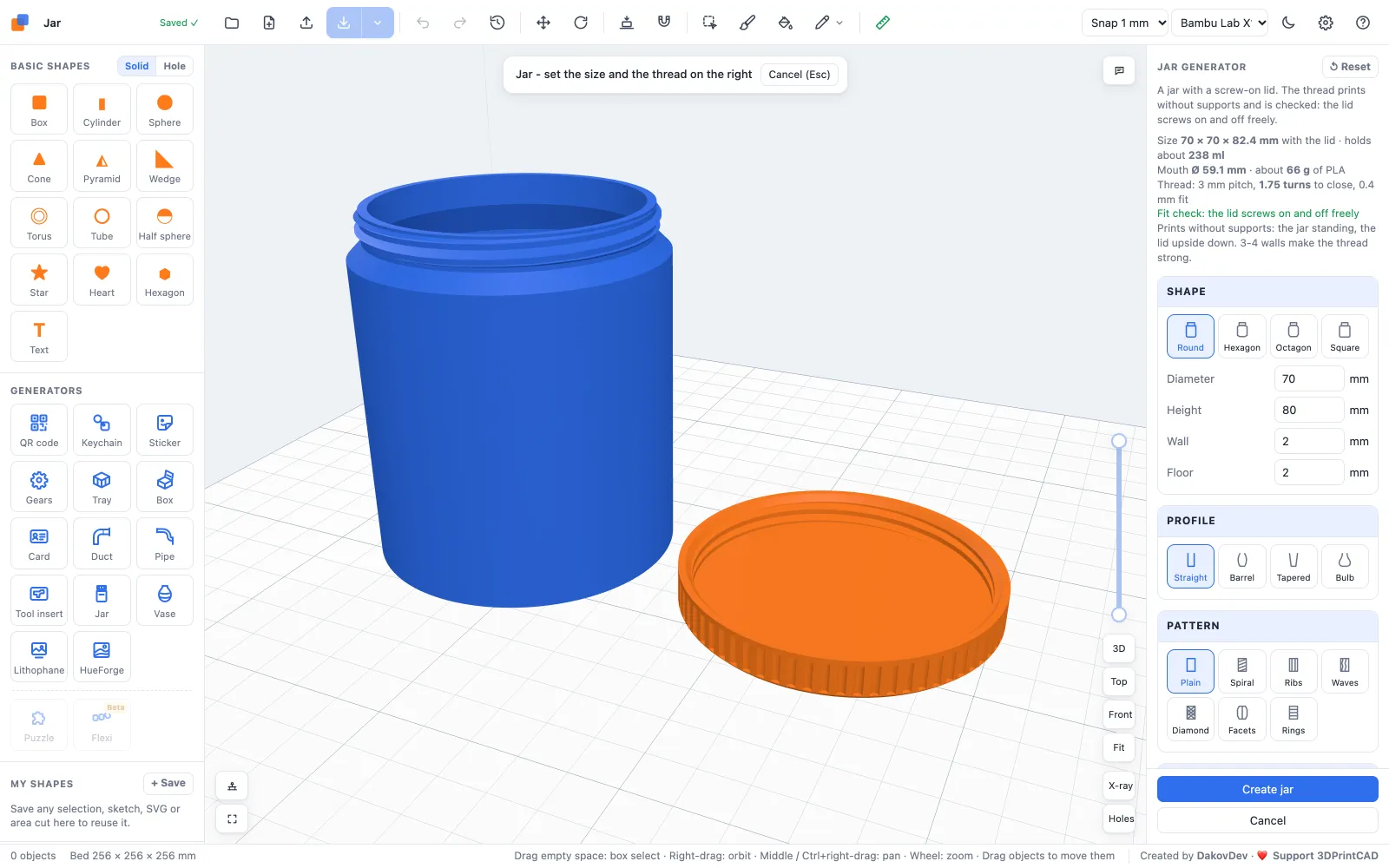The height and width of the screenshot is (868, 1389).
Task: Open the Lithophane generator
Action: (x=39, y=657)
